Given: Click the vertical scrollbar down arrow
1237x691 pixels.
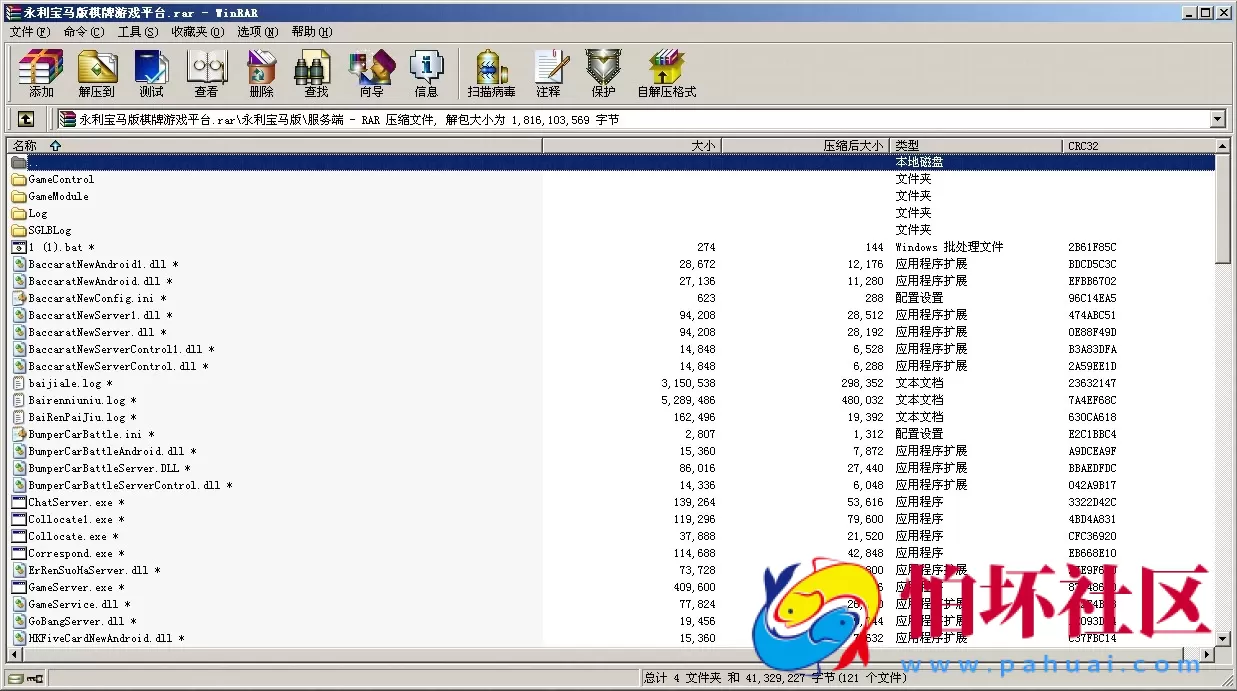Looking at the screenshot, I should (1223, 638).
